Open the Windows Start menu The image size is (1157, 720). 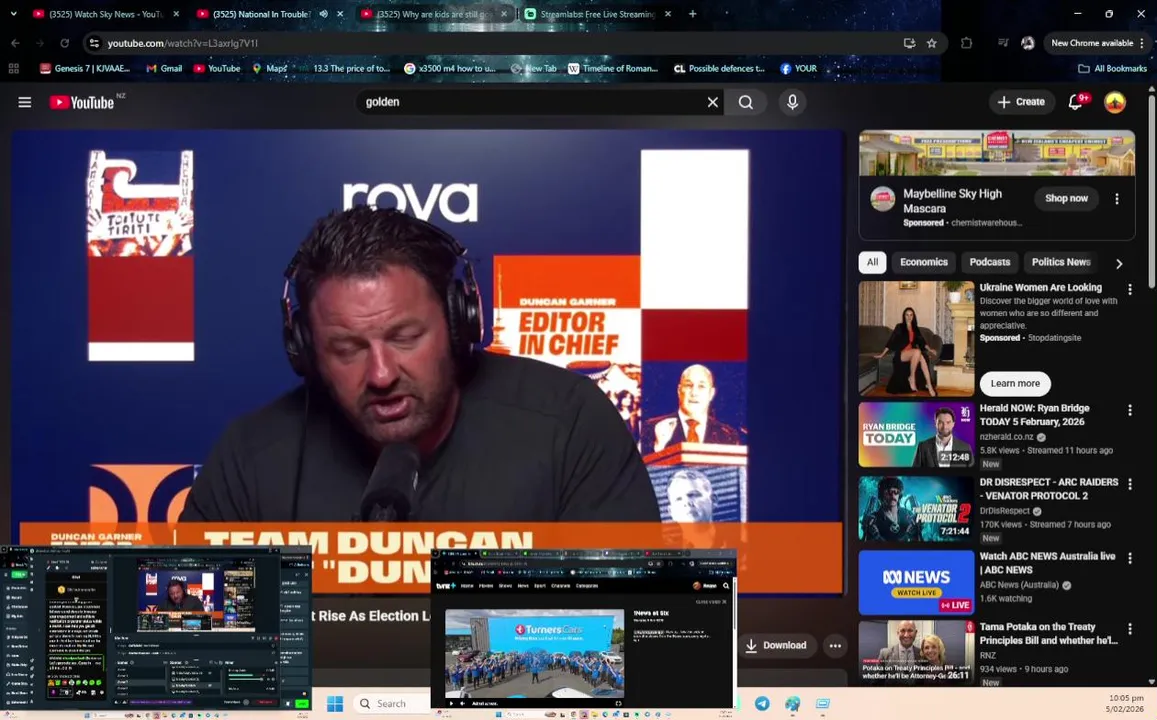334,703
